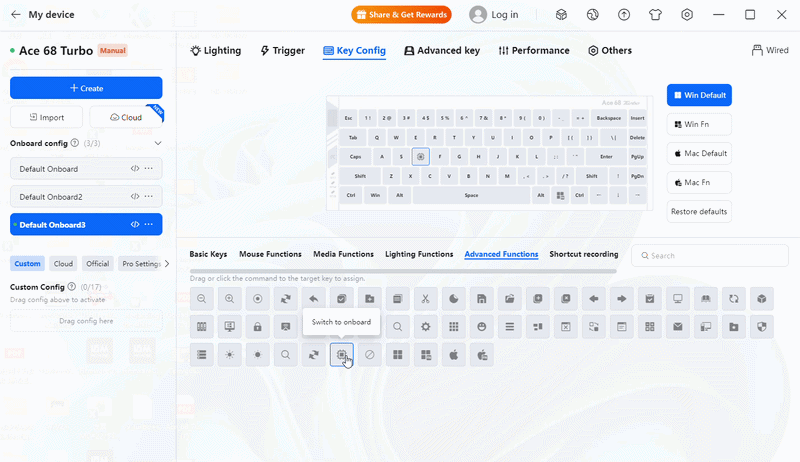Expand more config filters with right chevron
This screenshot has width=800, height=462.
[167, 264]
